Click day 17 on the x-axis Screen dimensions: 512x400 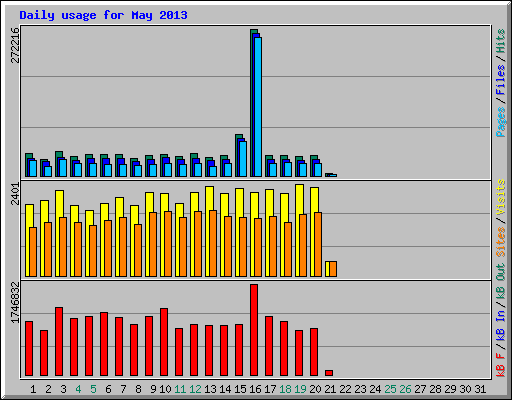[x=270, y=389]
